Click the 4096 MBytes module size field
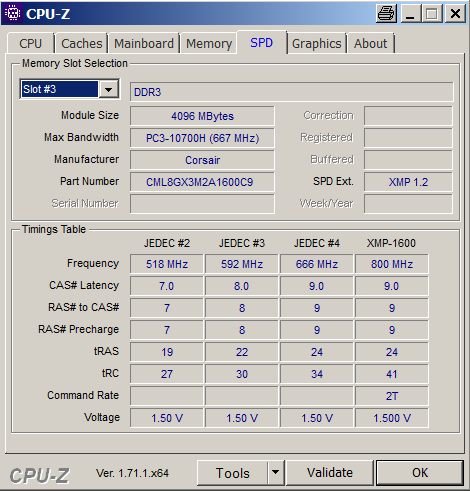This screenshot has height=491, width=470. (202, 116)
